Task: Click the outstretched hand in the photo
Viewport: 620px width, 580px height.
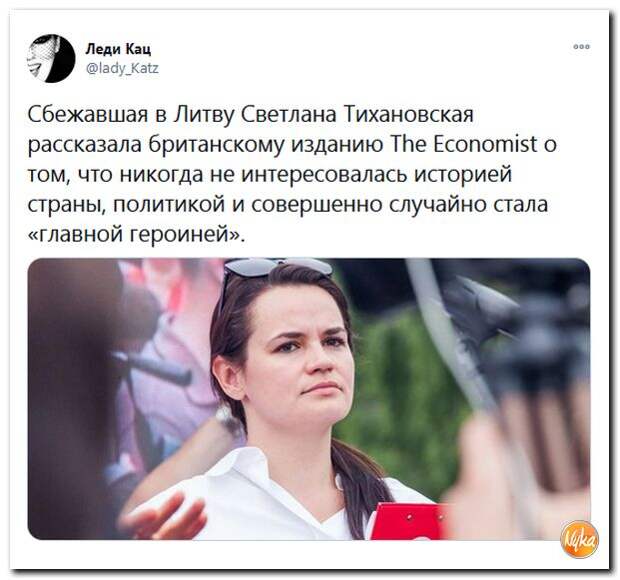Action: tap(166, 516)
